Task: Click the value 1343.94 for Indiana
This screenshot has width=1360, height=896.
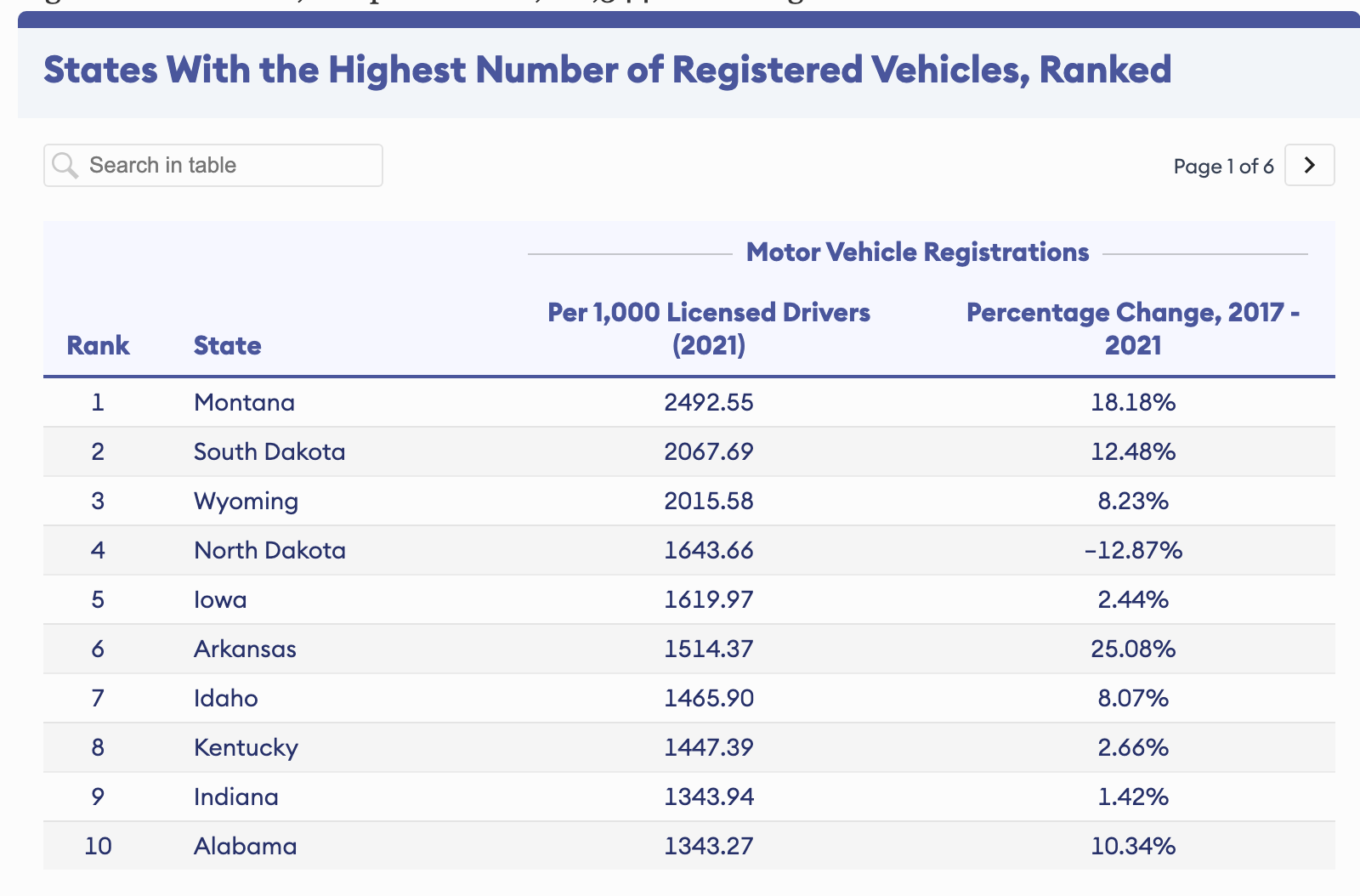Action: pos(709,797)
